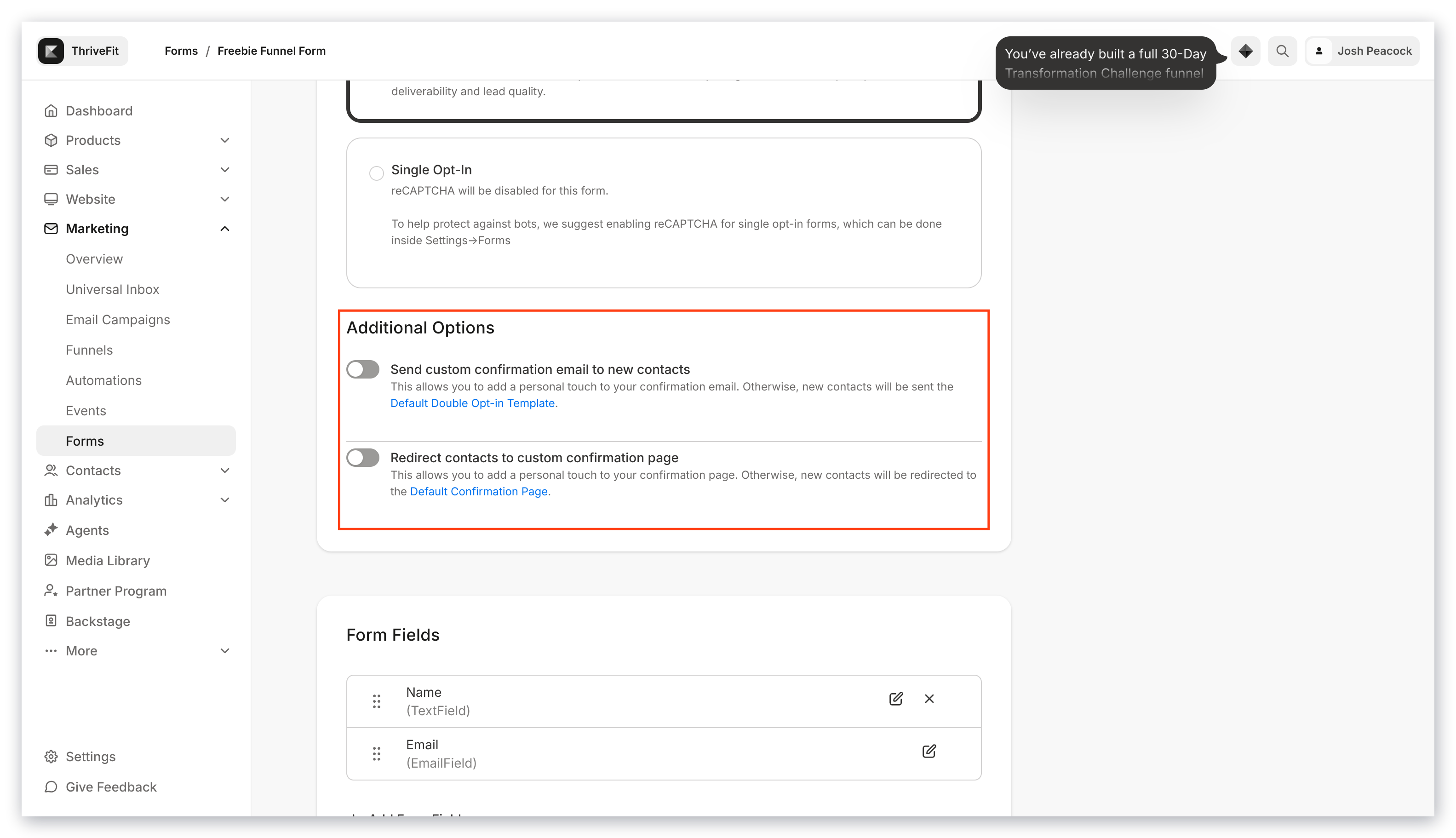
Task: Click the Additional Options heading
Action: click(420, 327)
